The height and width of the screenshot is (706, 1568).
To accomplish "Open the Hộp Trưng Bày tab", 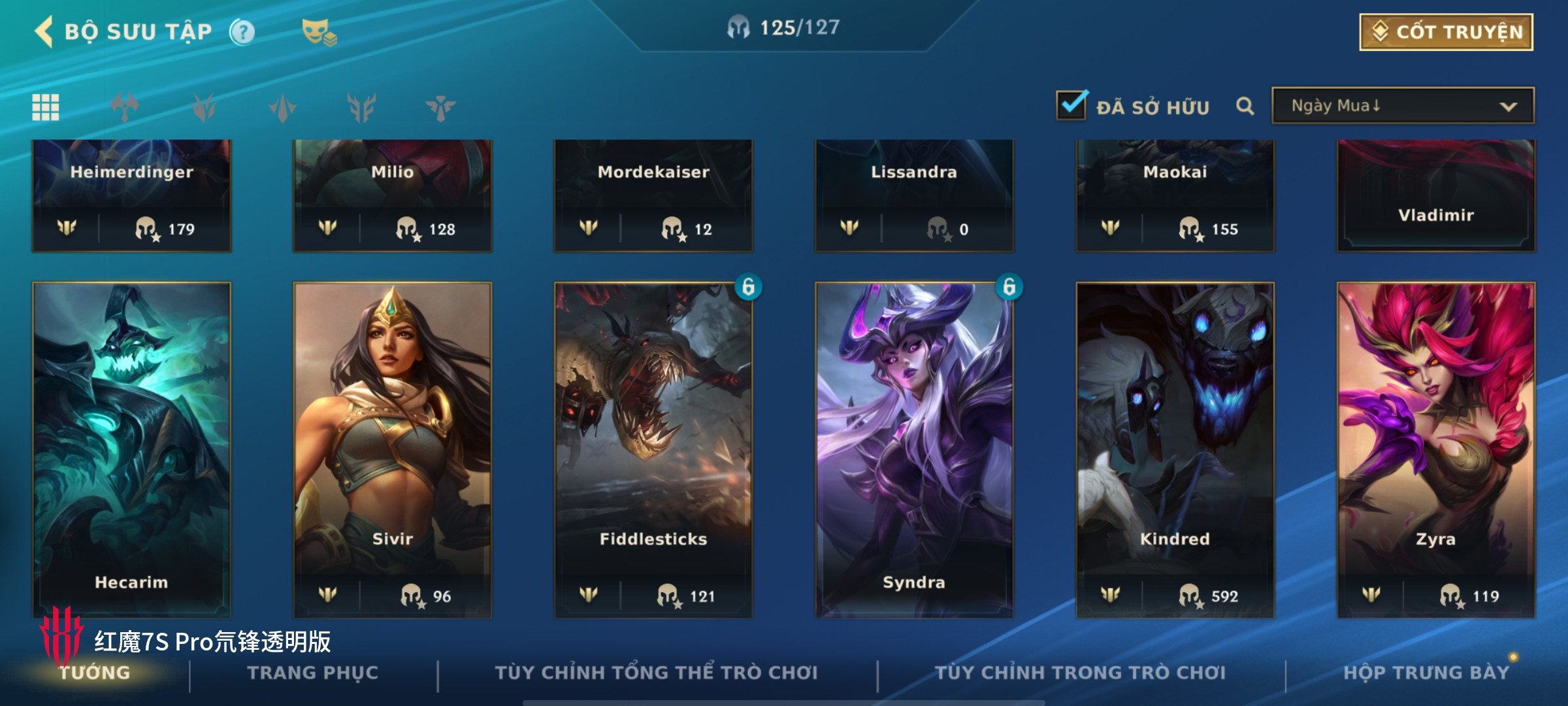I will [x=1426, y=673].
